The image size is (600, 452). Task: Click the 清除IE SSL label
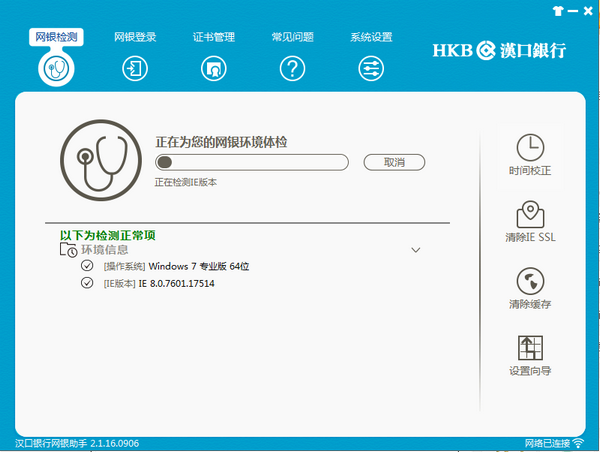point(530,237)
